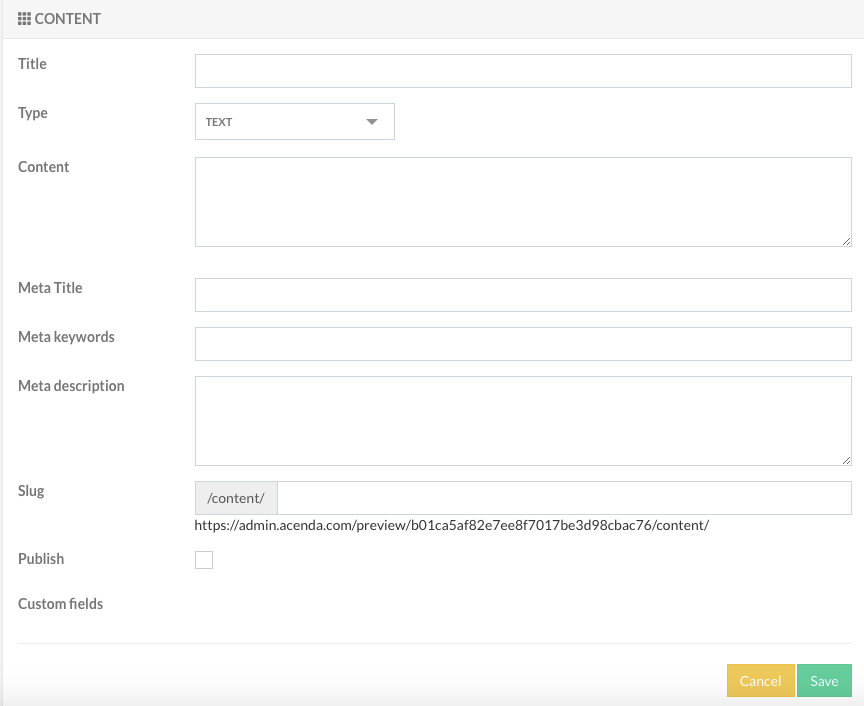Viewport: 864px width, 706px height.
Task: Click inside the Content textarea
Action: pyautogui.click(x=523, y=202)
